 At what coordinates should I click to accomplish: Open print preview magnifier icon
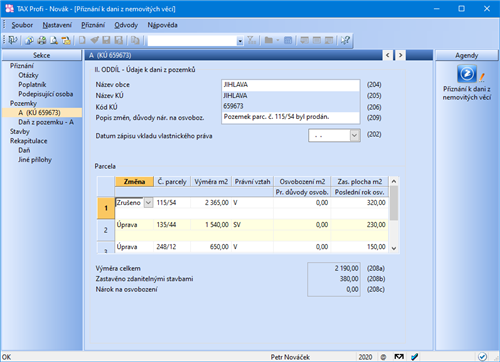[54, 40]
